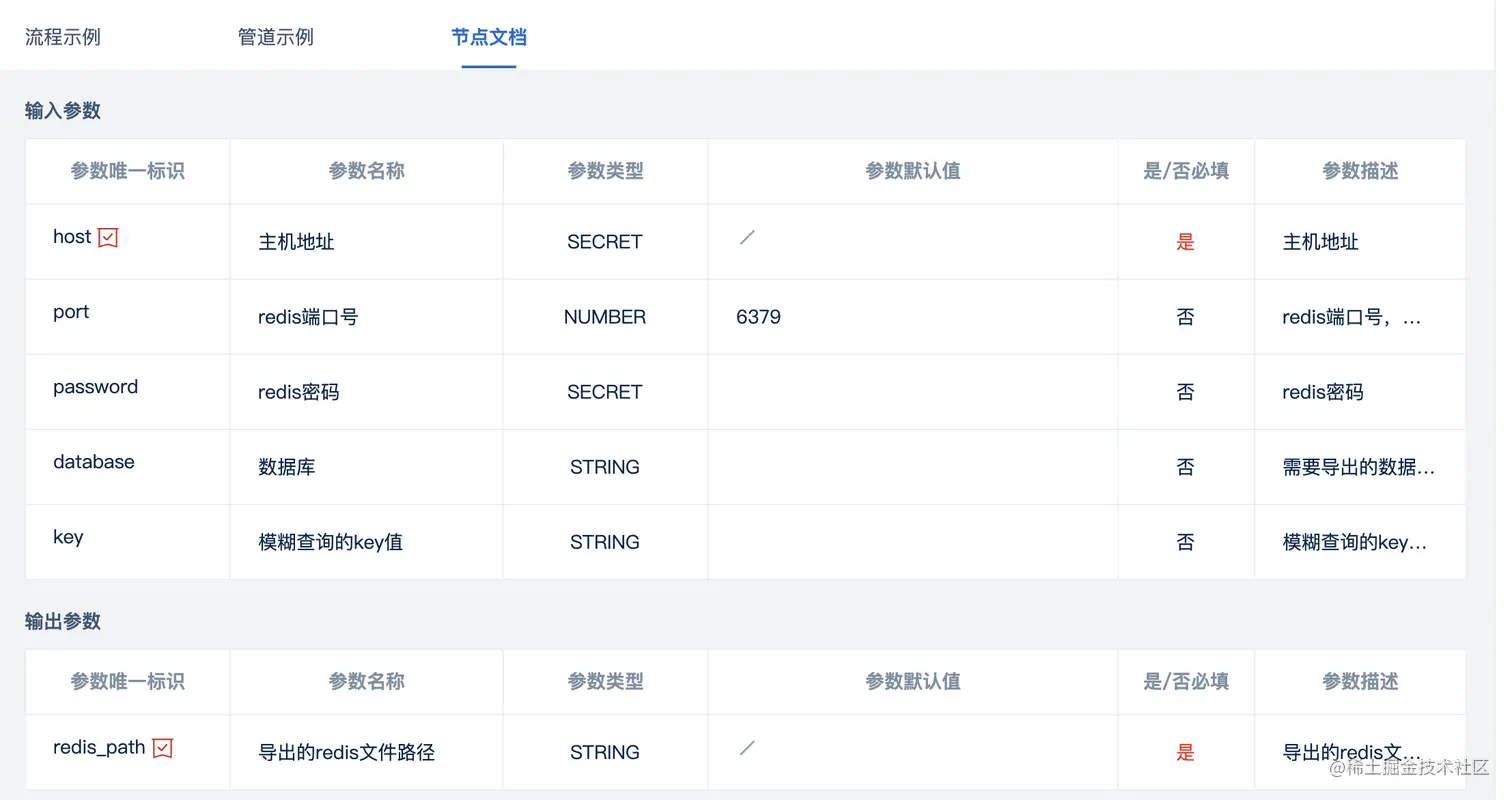Click the red check icon beside host
Screen dimensions: 1512x800
point(108,237)
